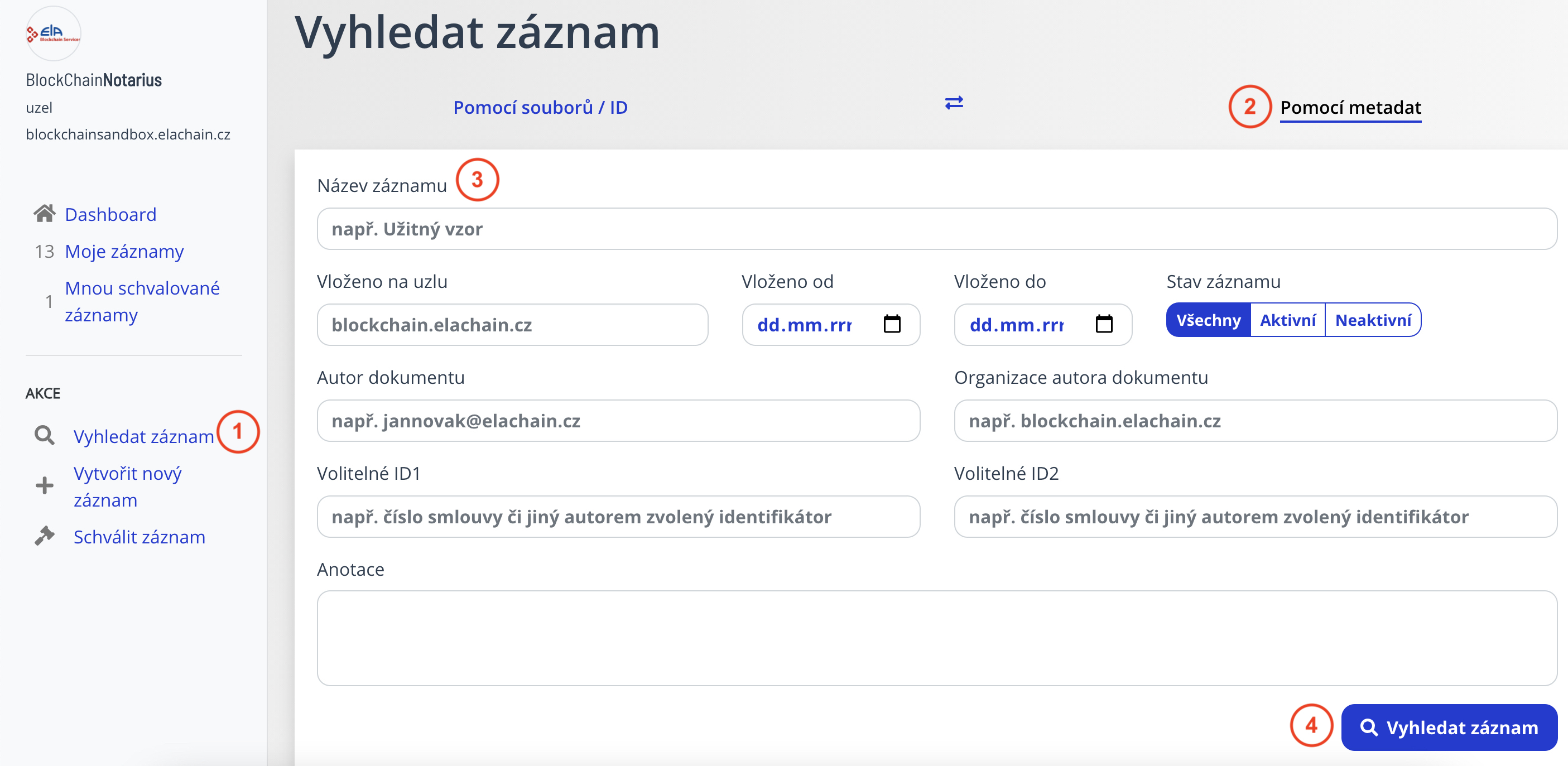Click the plus icon for new record
Image resolution: width=1568 pixels, height=766 pixels.
[x=45, y=485]
